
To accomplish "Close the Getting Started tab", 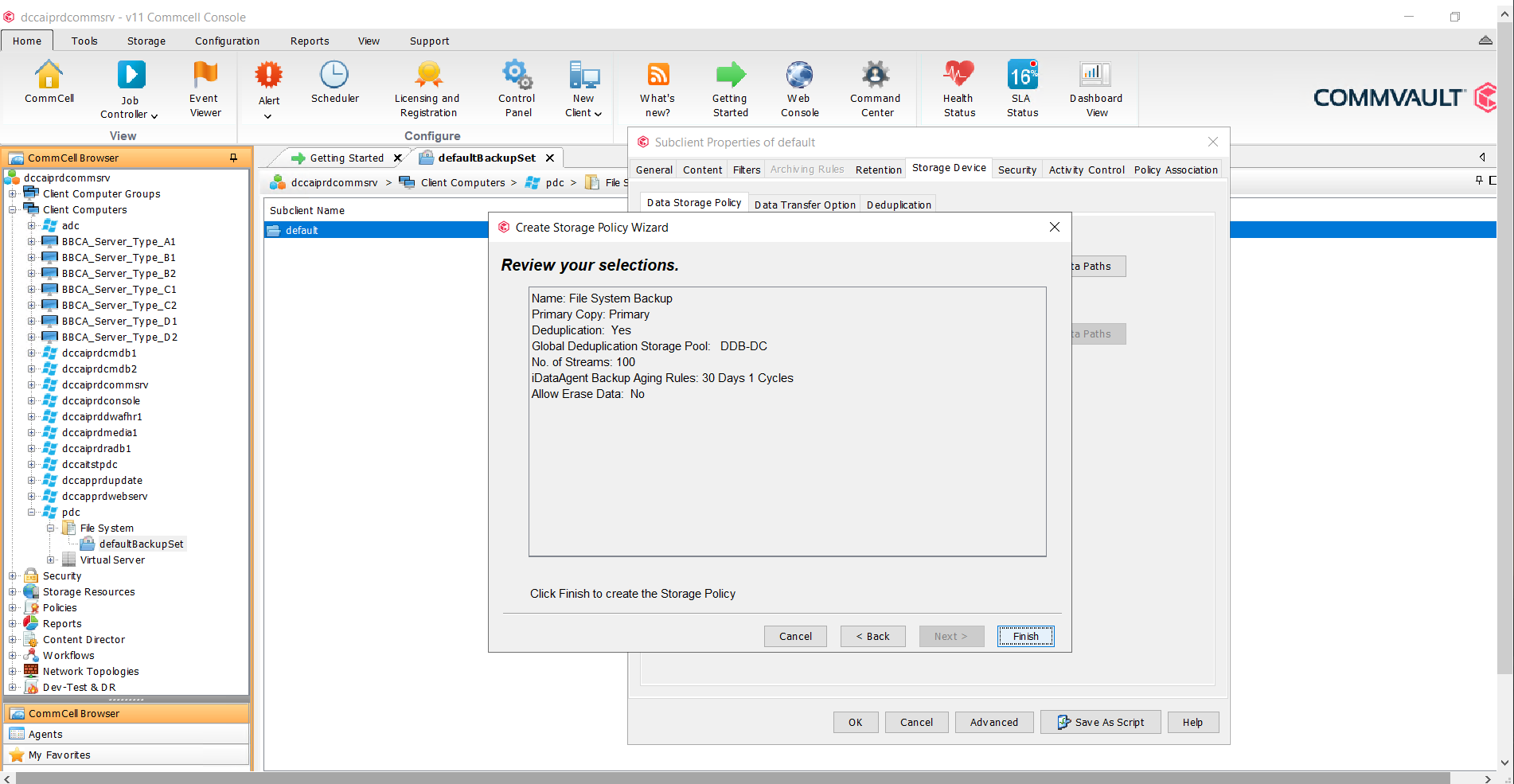I will point(397,158).
